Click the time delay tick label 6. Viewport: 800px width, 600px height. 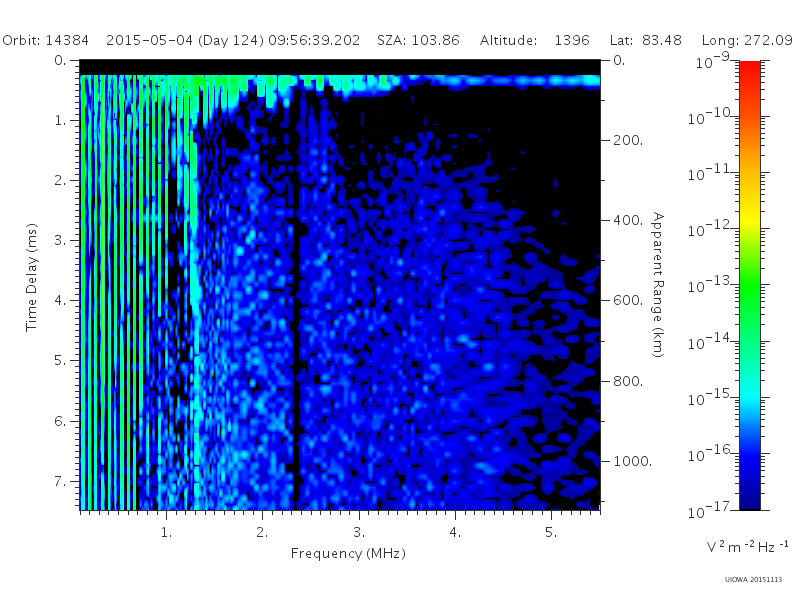point(60,421)
